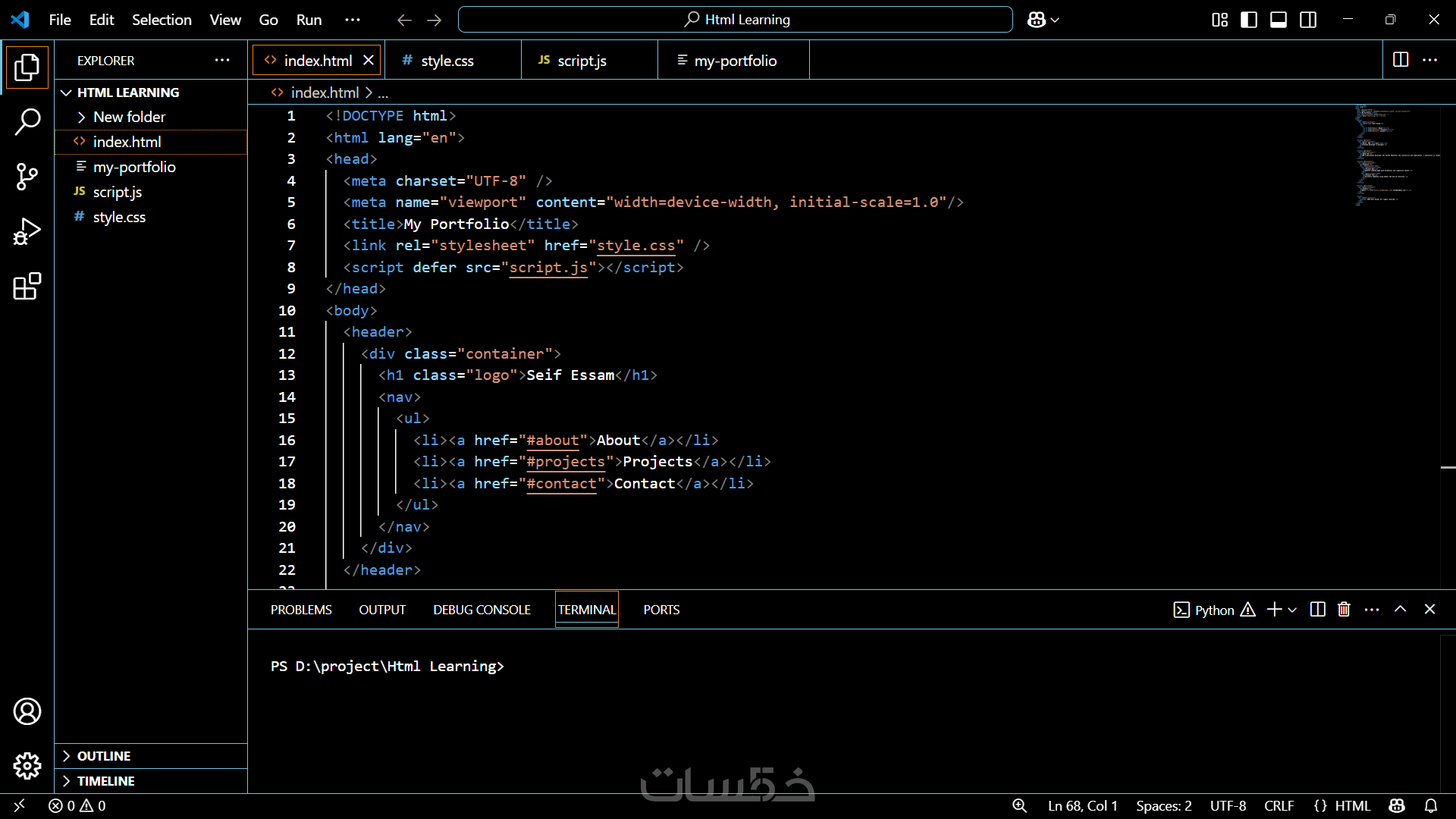Open the Accounts menu icon

27,711
